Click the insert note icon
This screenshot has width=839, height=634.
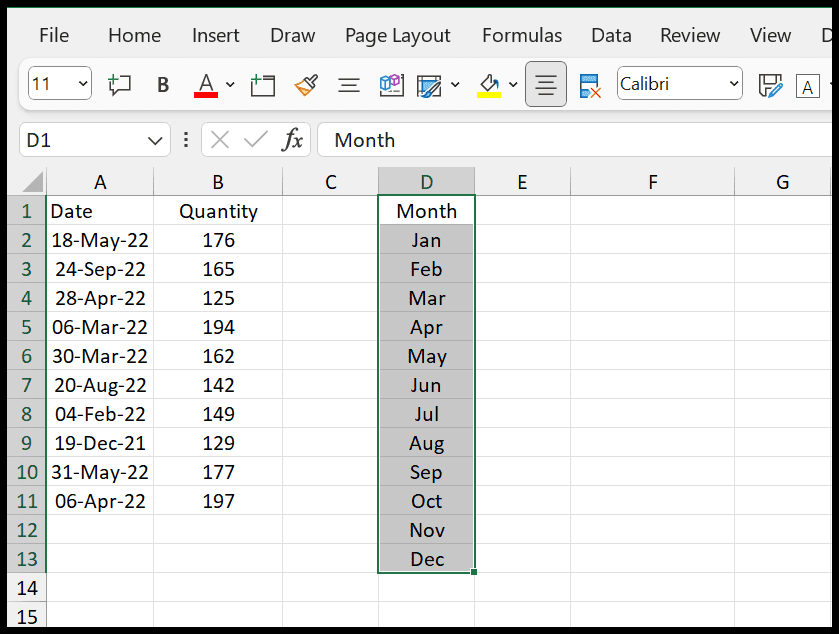coord(262,85)
